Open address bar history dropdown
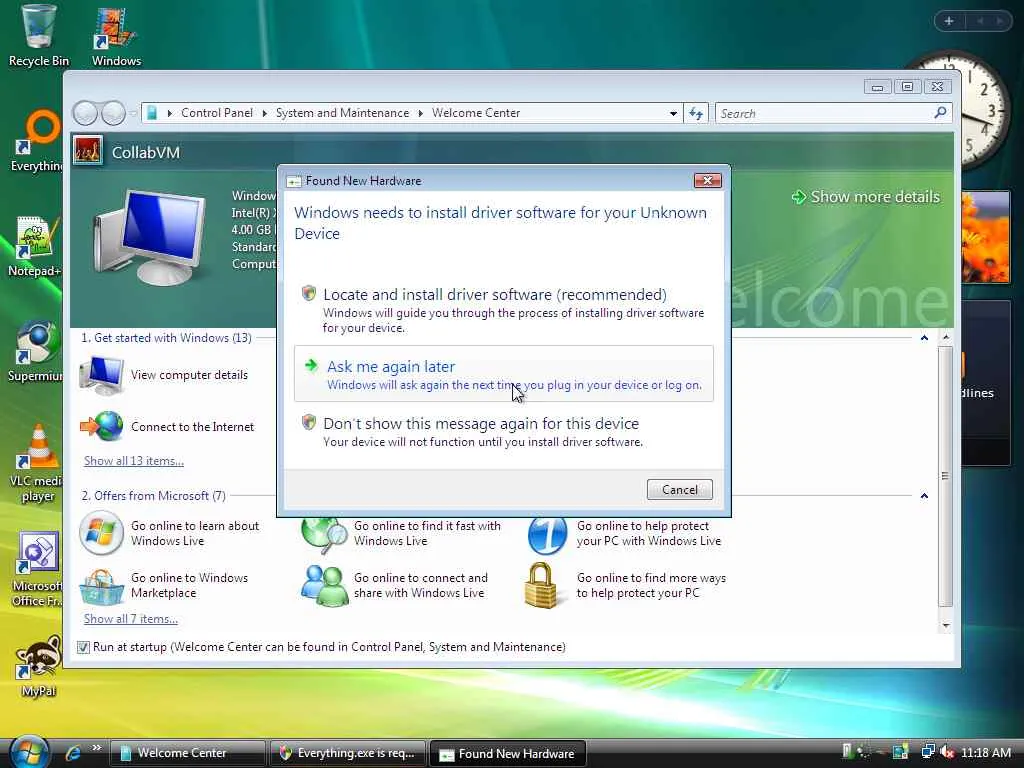This screenshot has width=1024, height=768. coord(673,114)
